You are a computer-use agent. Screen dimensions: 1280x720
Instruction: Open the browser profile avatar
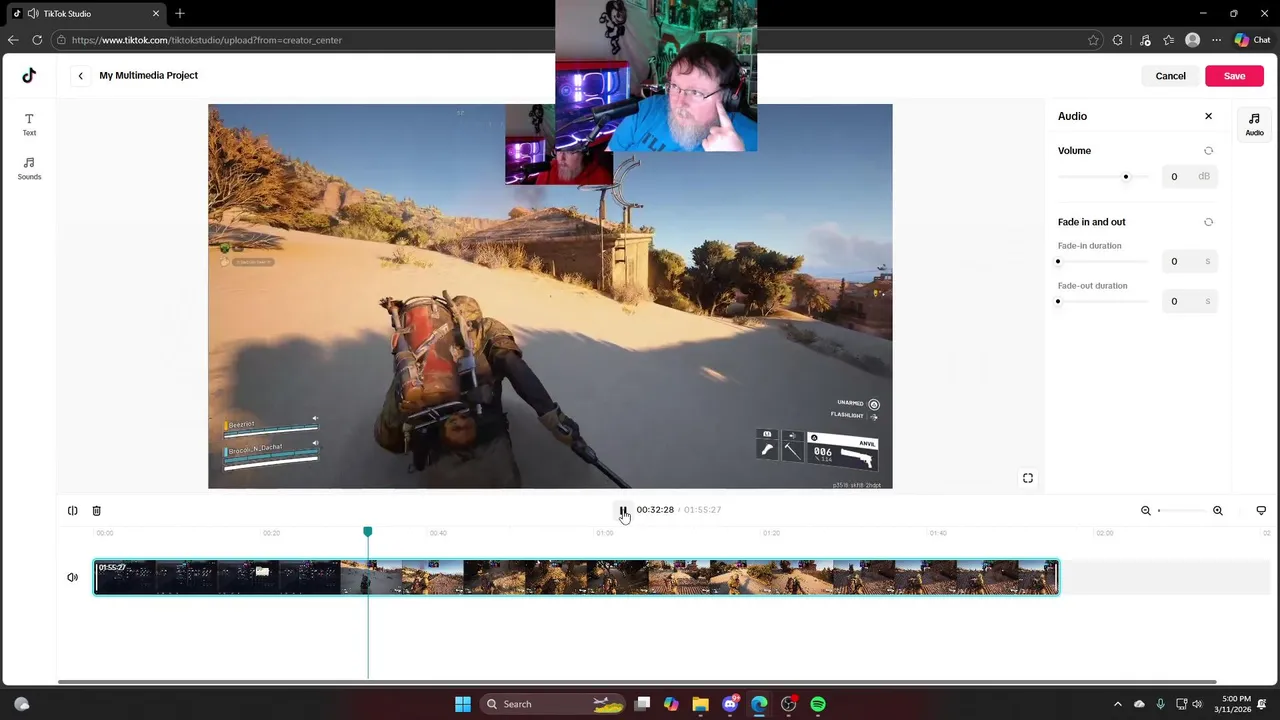click(x=1192, y=40)
